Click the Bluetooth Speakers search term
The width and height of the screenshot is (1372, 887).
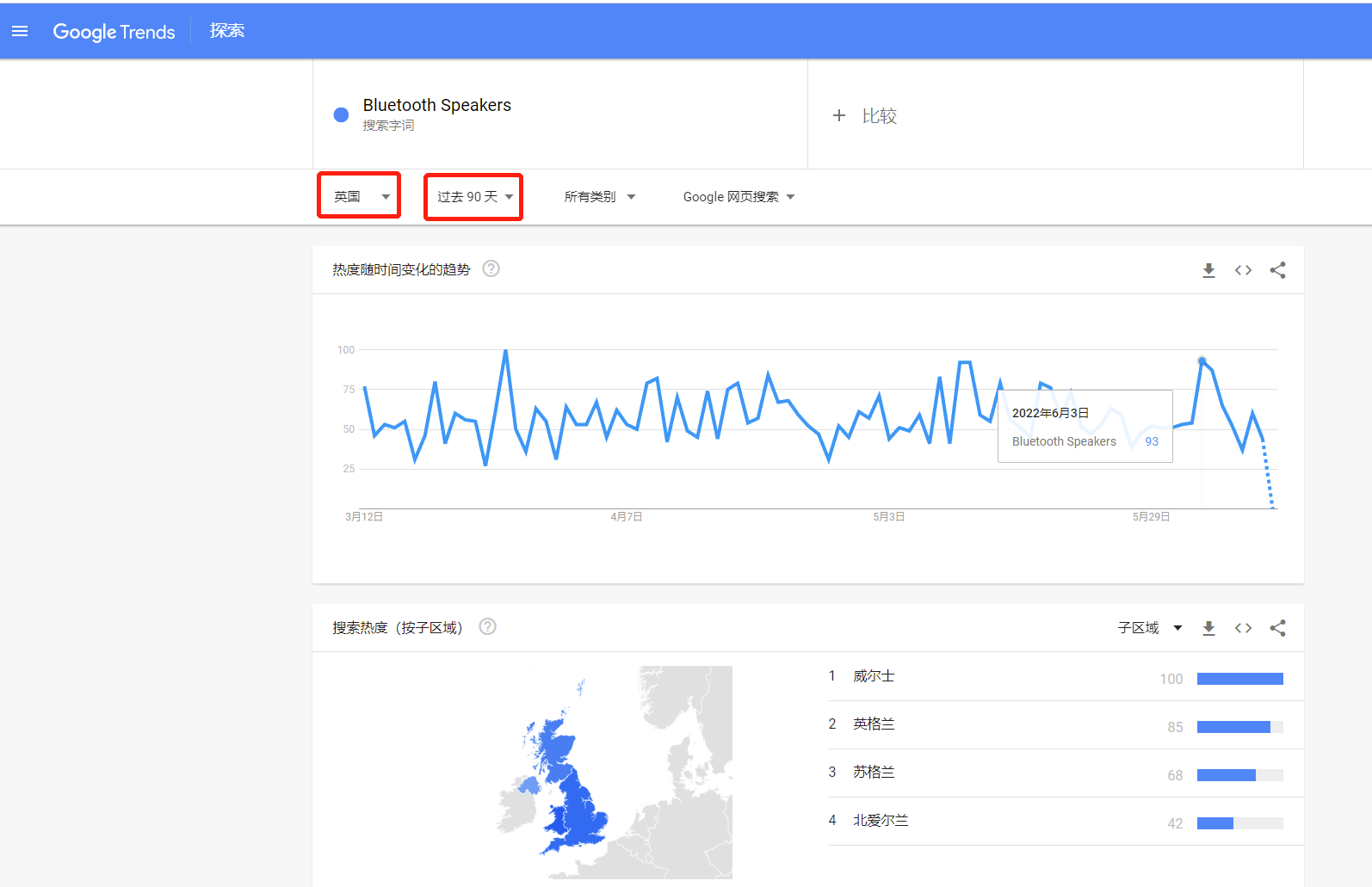point(436,105)
